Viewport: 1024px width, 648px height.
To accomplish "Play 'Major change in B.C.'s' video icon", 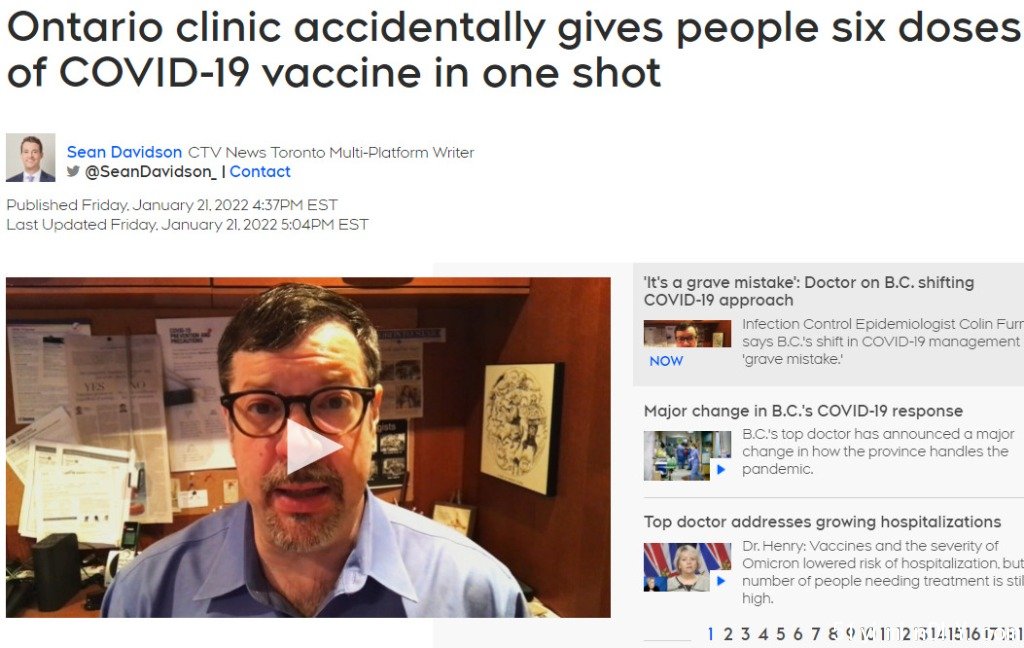I will pyautogui.click(x=721, y=469).
